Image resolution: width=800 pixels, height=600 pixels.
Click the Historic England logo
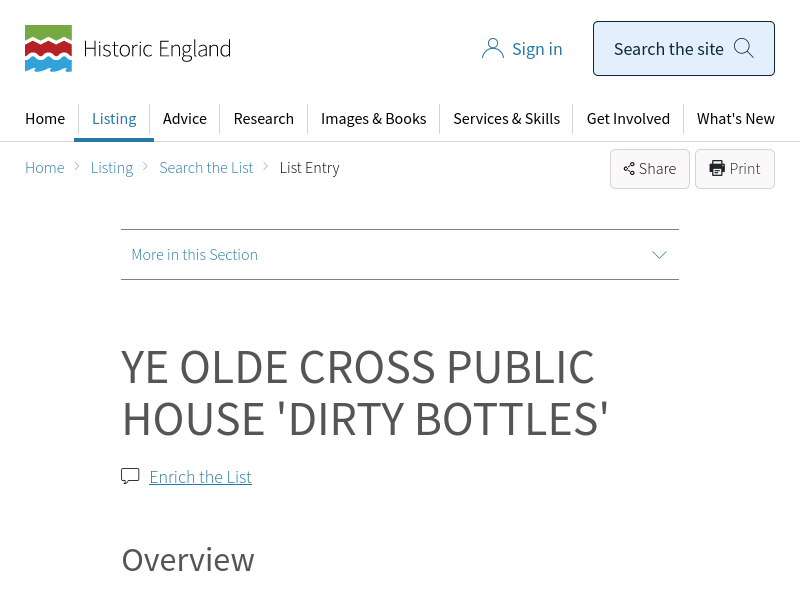(127, 49)
